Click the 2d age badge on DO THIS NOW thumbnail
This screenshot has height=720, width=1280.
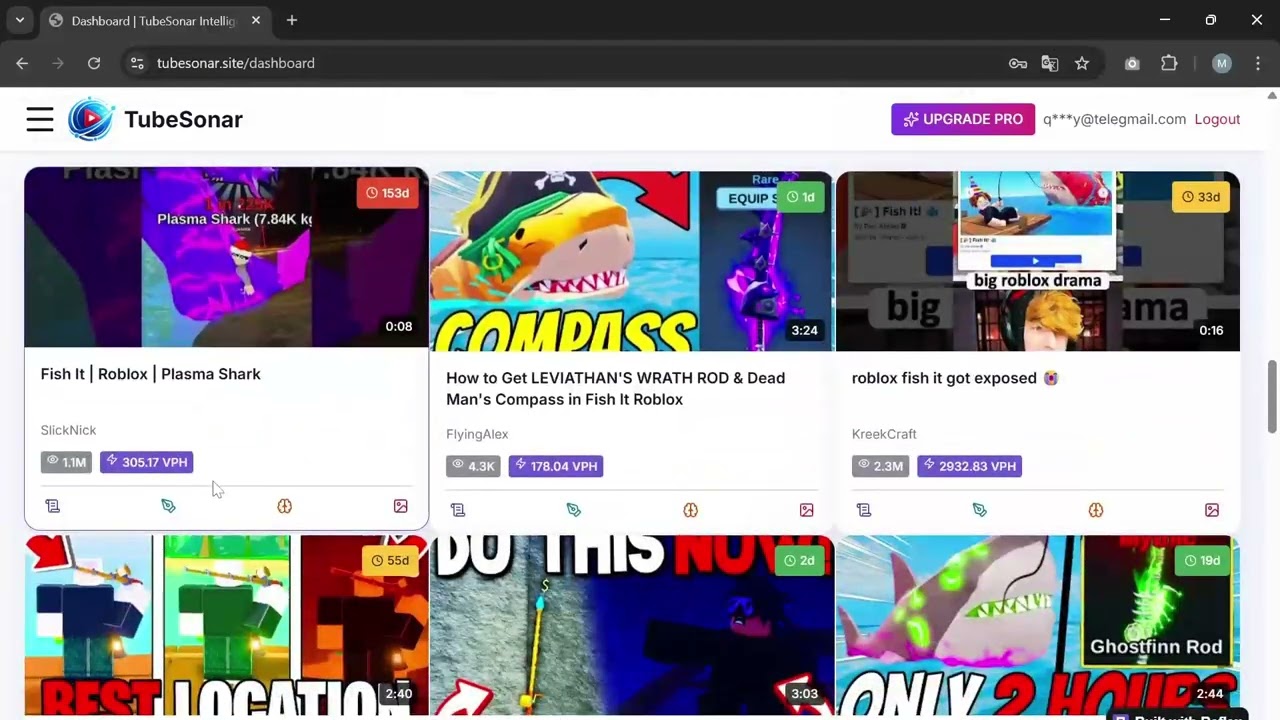pos(799,561)
